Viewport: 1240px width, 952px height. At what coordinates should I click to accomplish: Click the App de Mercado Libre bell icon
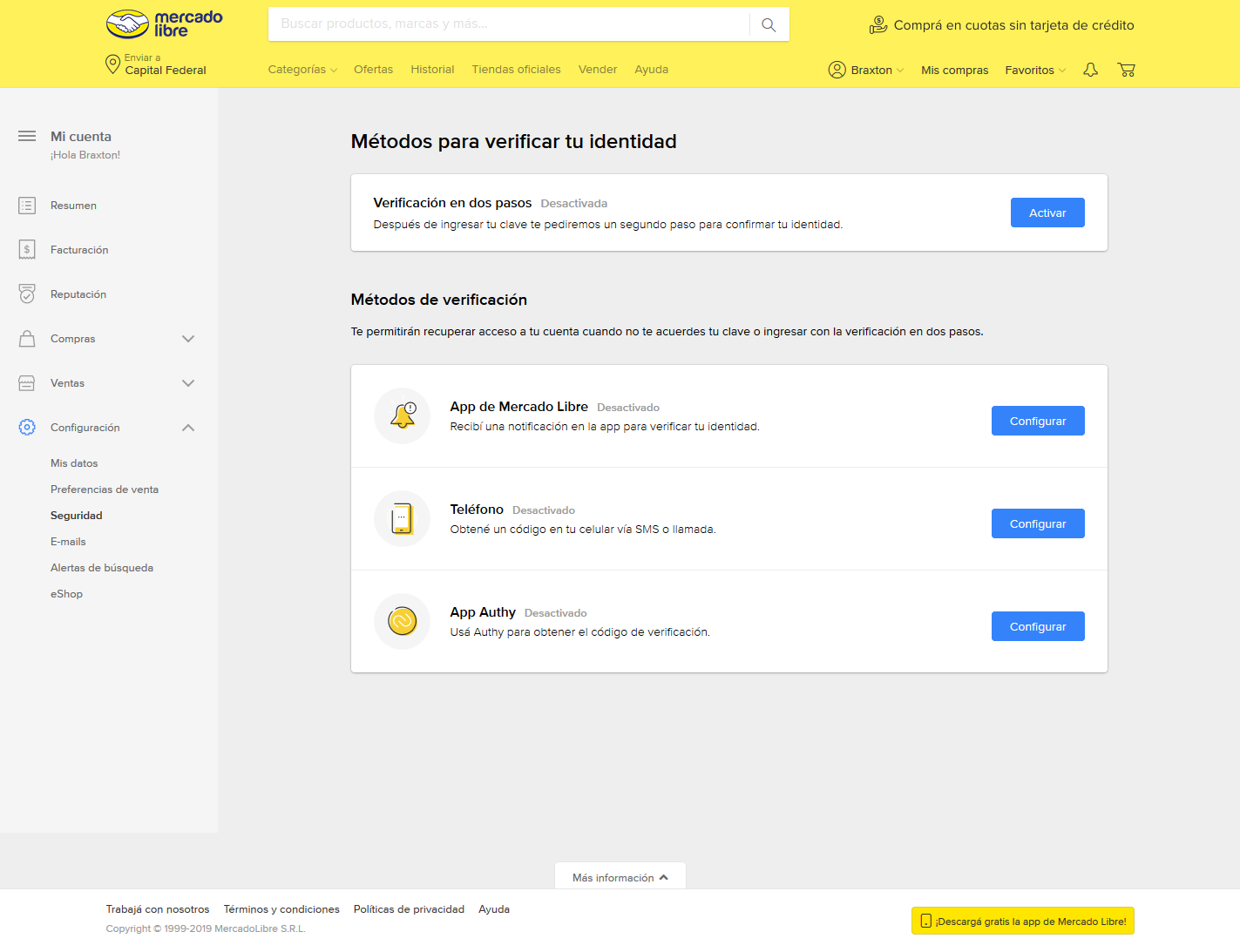click(403, 415)
